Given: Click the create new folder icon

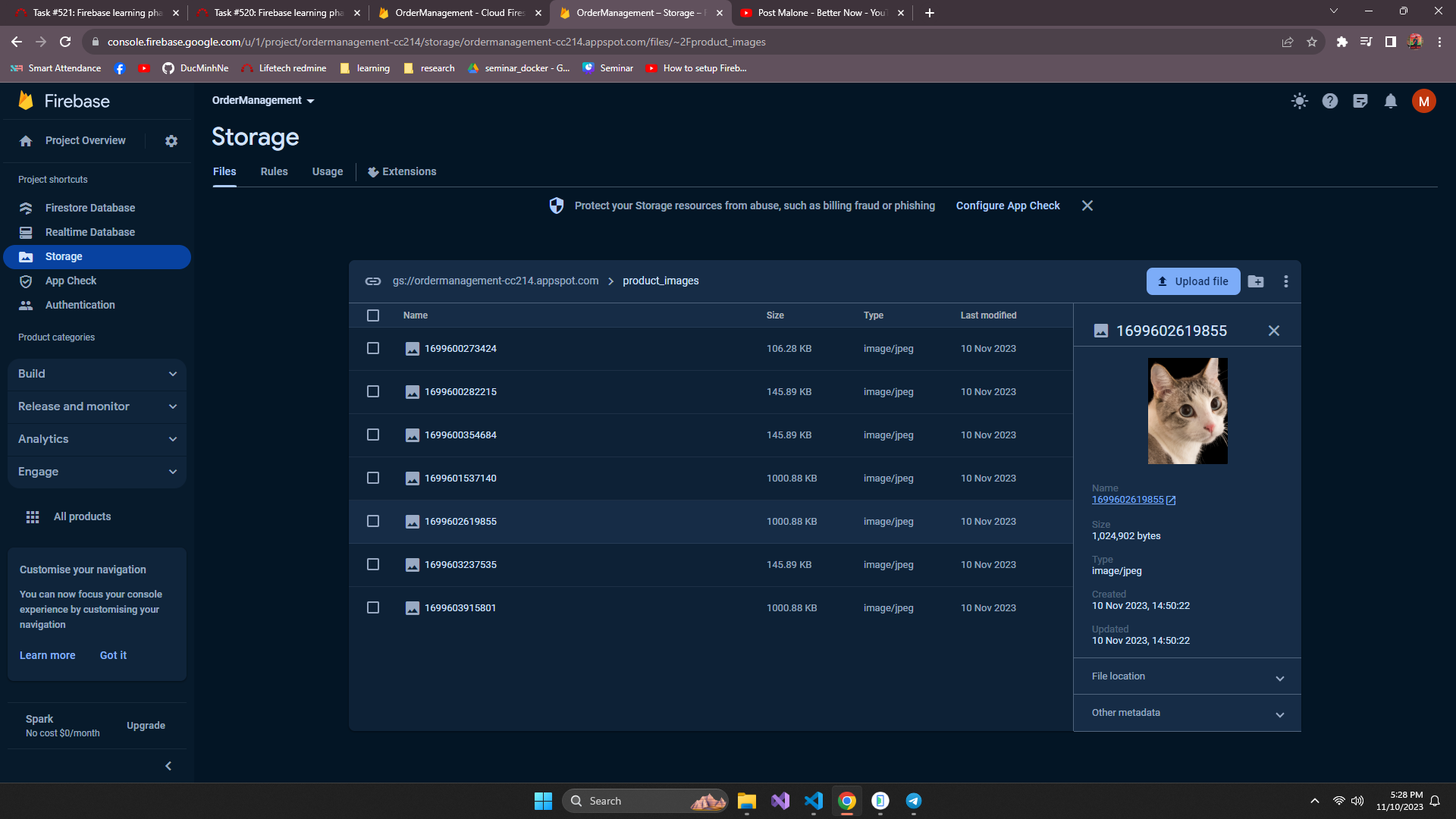Looking at the screenshot, I should point(1256,281).
